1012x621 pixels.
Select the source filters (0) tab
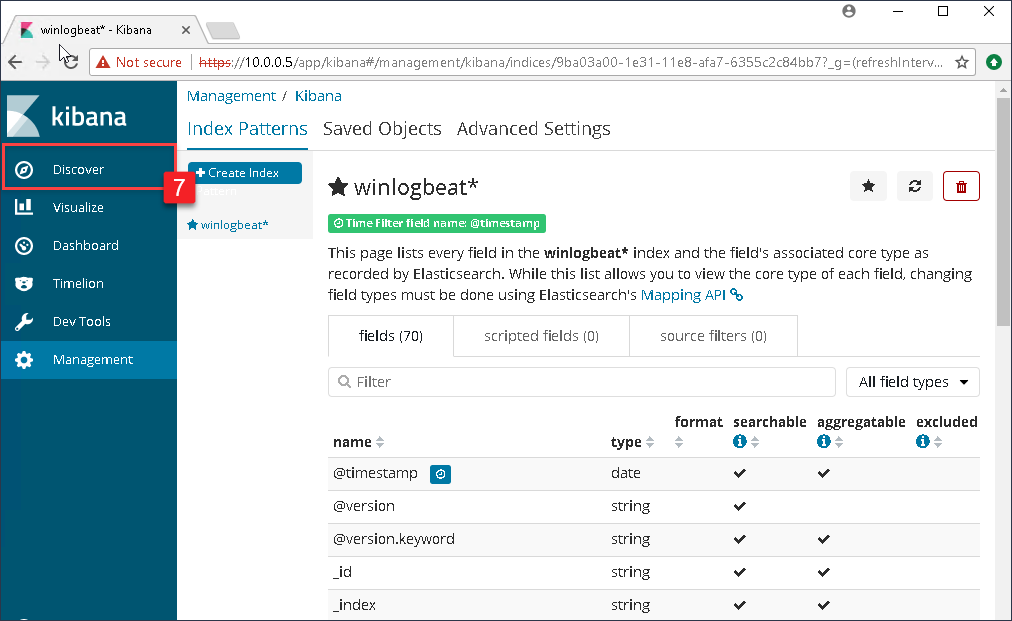pyautogui.click(x=713, y=336)
